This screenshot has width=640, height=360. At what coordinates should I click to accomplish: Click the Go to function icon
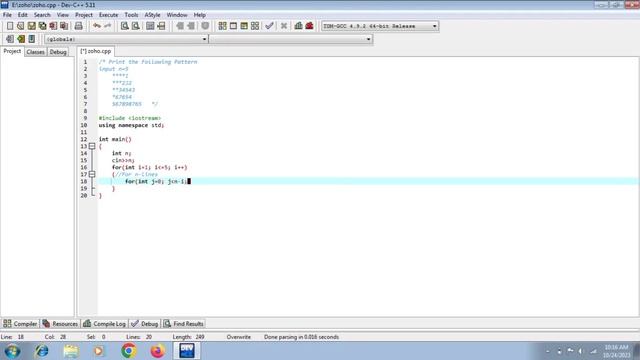[x=150, y=26]
